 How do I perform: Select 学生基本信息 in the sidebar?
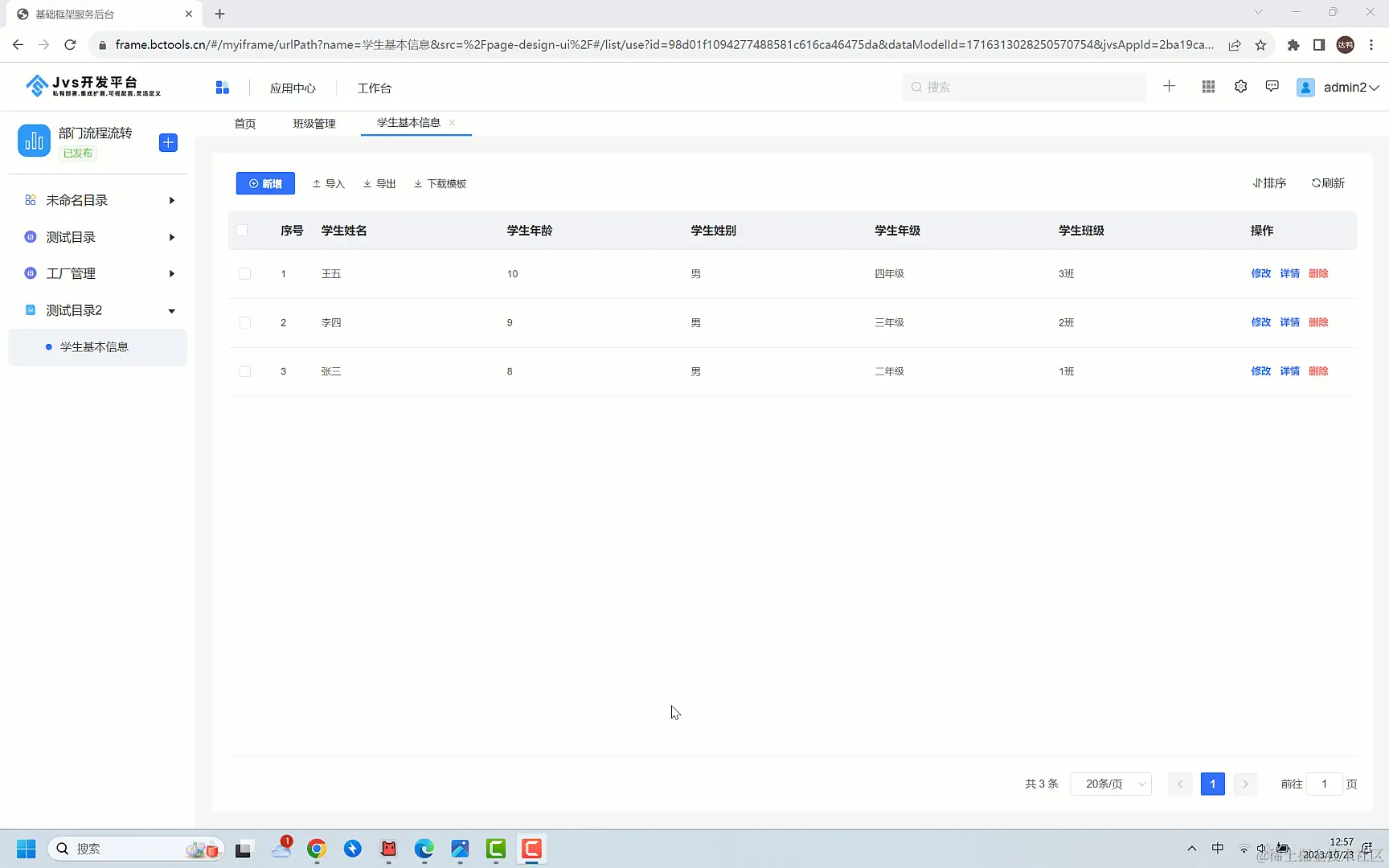point(98,347)
